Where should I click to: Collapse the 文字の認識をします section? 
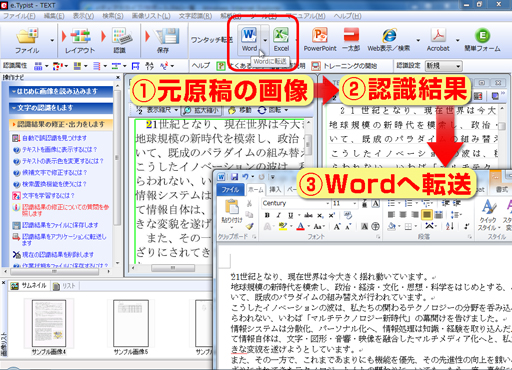click(61, 108)
